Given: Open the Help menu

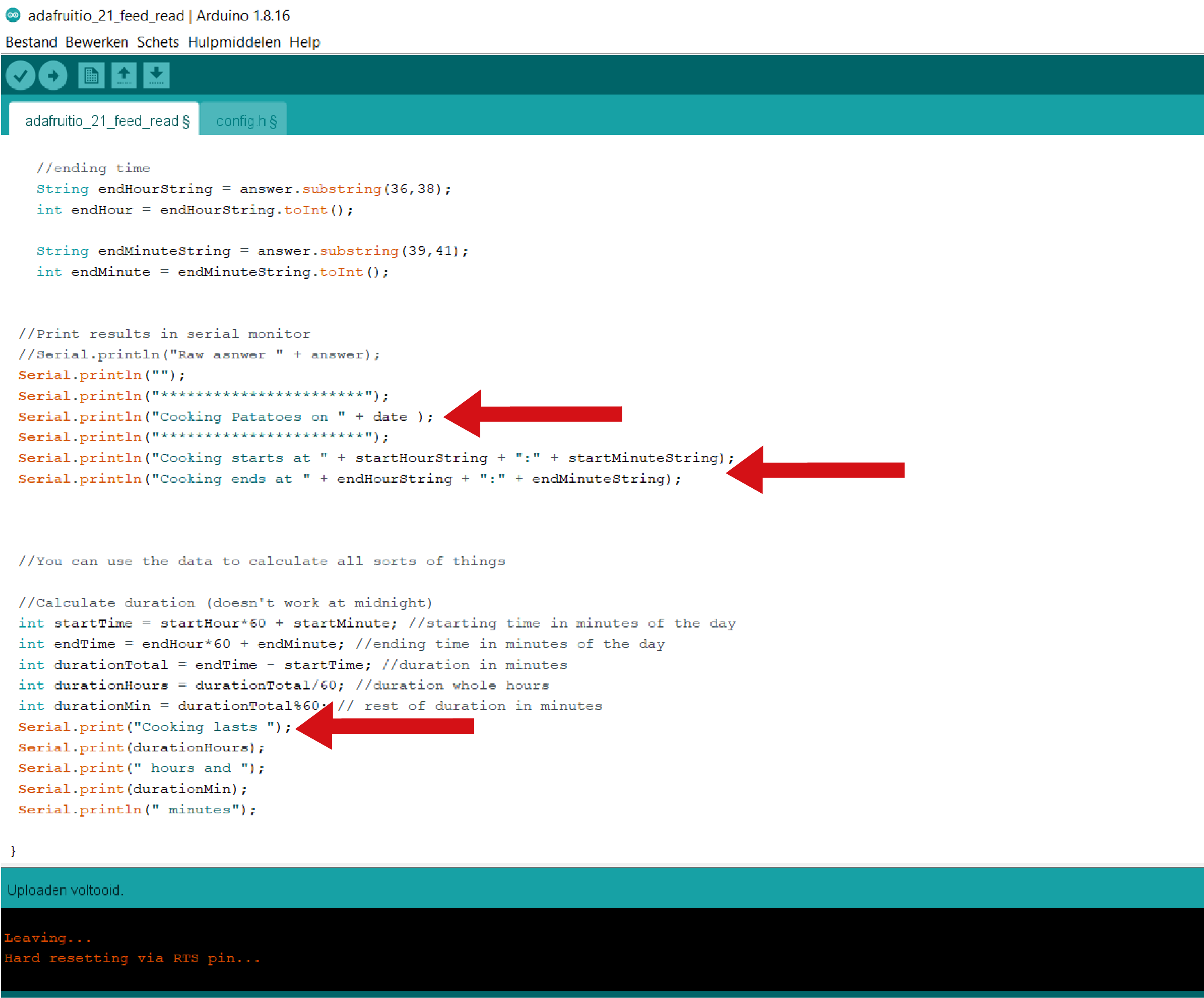Looking at the screenshot, I should (x=305, y=42).
